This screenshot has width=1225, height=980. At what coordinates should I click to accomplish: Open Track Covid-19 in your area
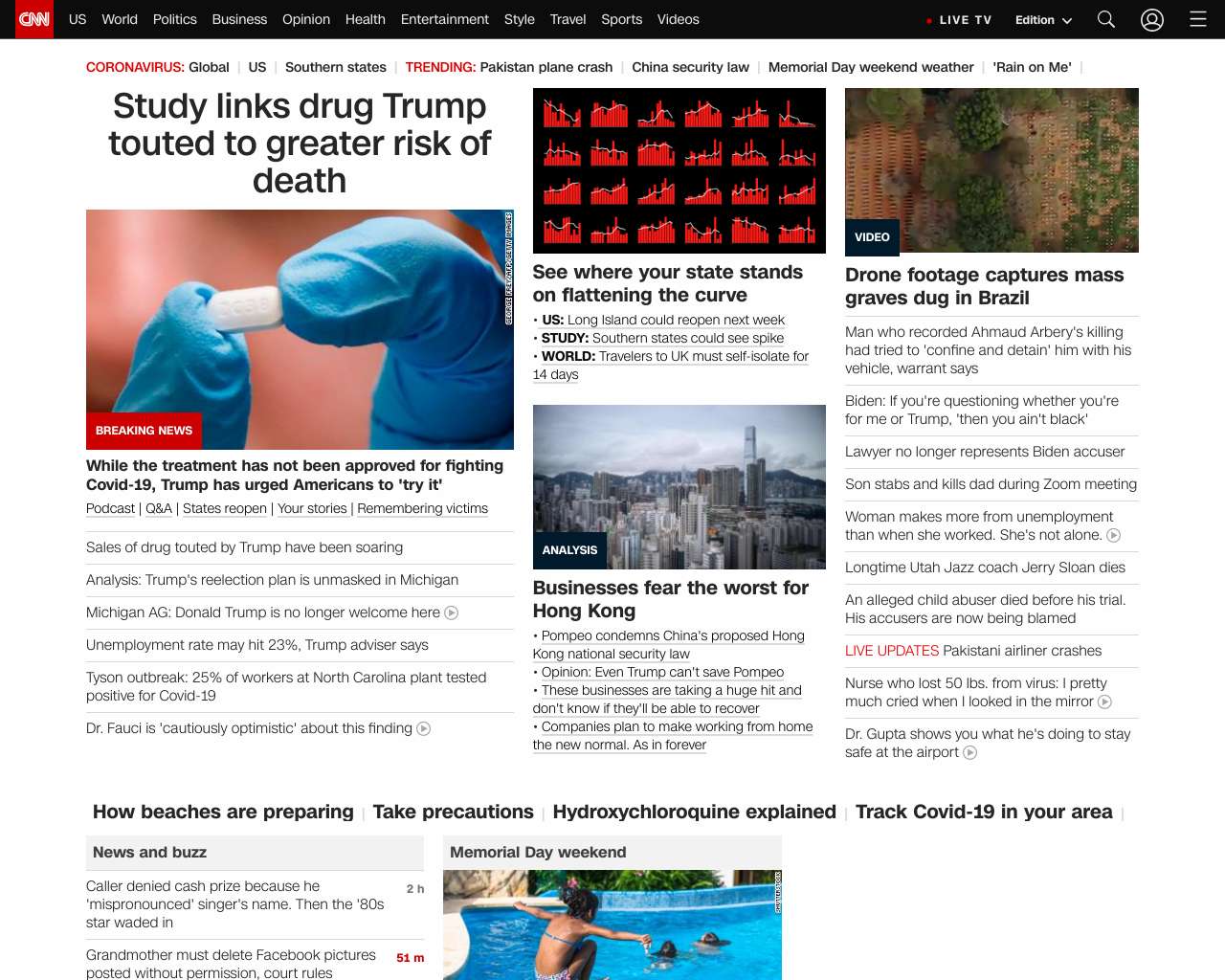click(x=984, y=812)
